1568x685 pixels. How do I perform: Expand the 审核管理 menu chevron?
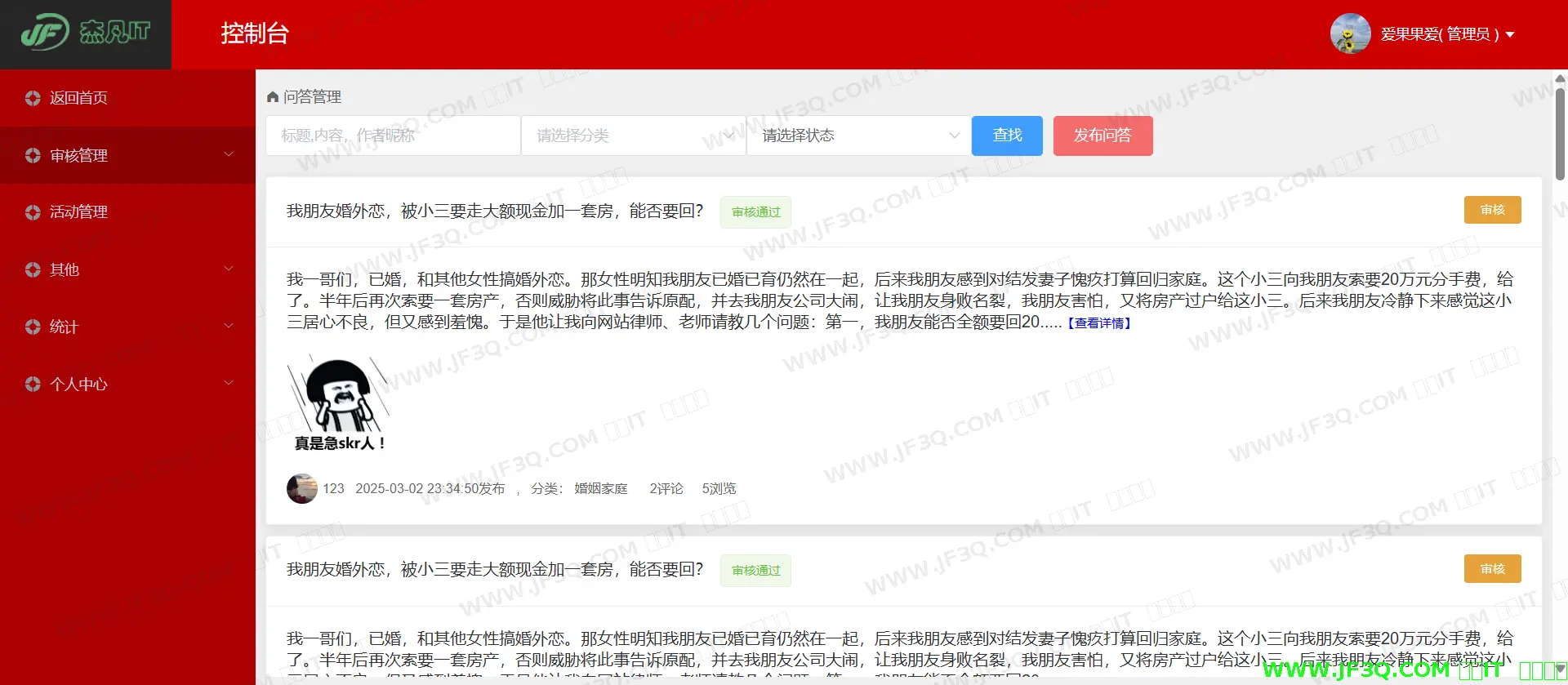click(x=229, y=154)
